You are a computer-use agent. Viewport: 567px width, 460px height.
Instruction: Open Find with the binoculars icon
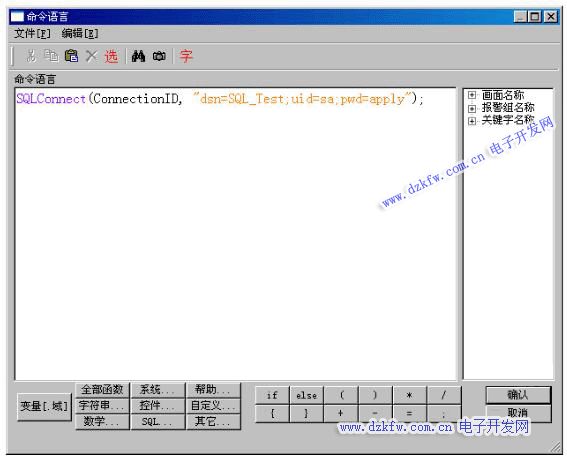(138, 56)
